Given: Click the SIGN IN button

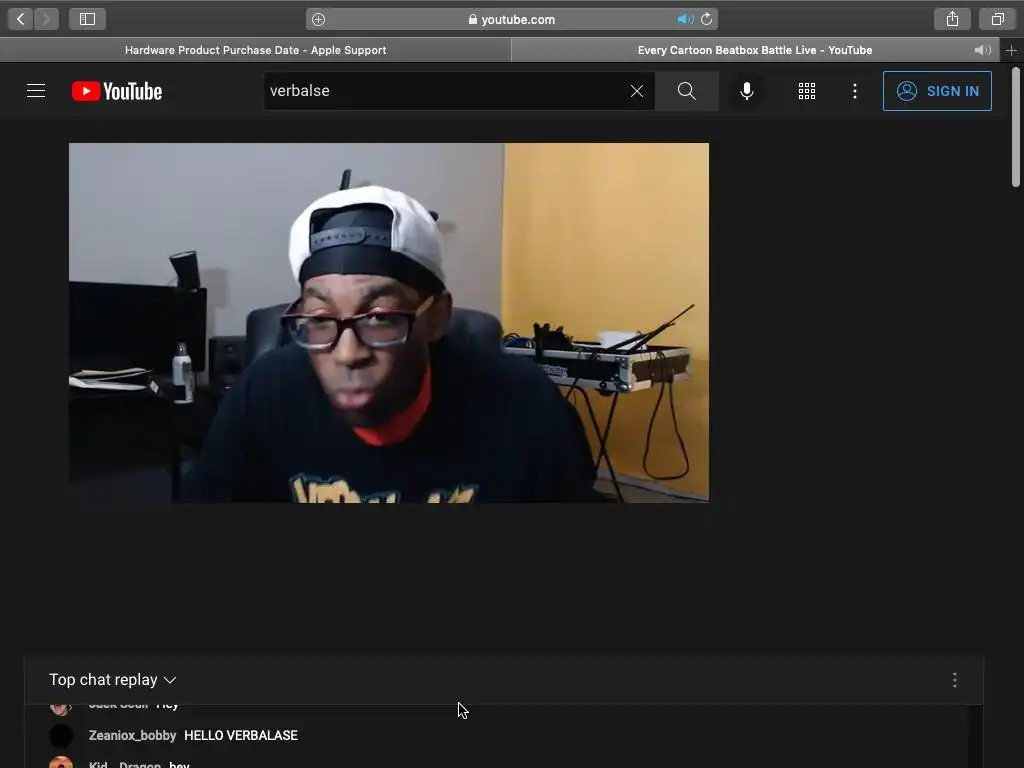Looking at the screenshot, I should point(937,91).
